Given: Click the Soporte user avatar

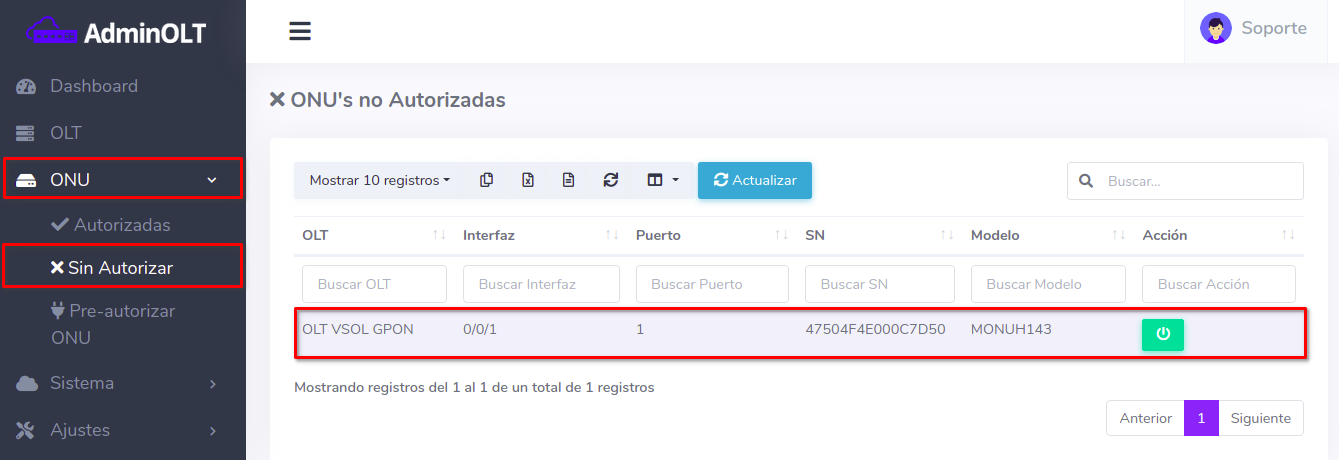Looking at the screenshot, I should pyautogui.click(x=1215, y=28).
